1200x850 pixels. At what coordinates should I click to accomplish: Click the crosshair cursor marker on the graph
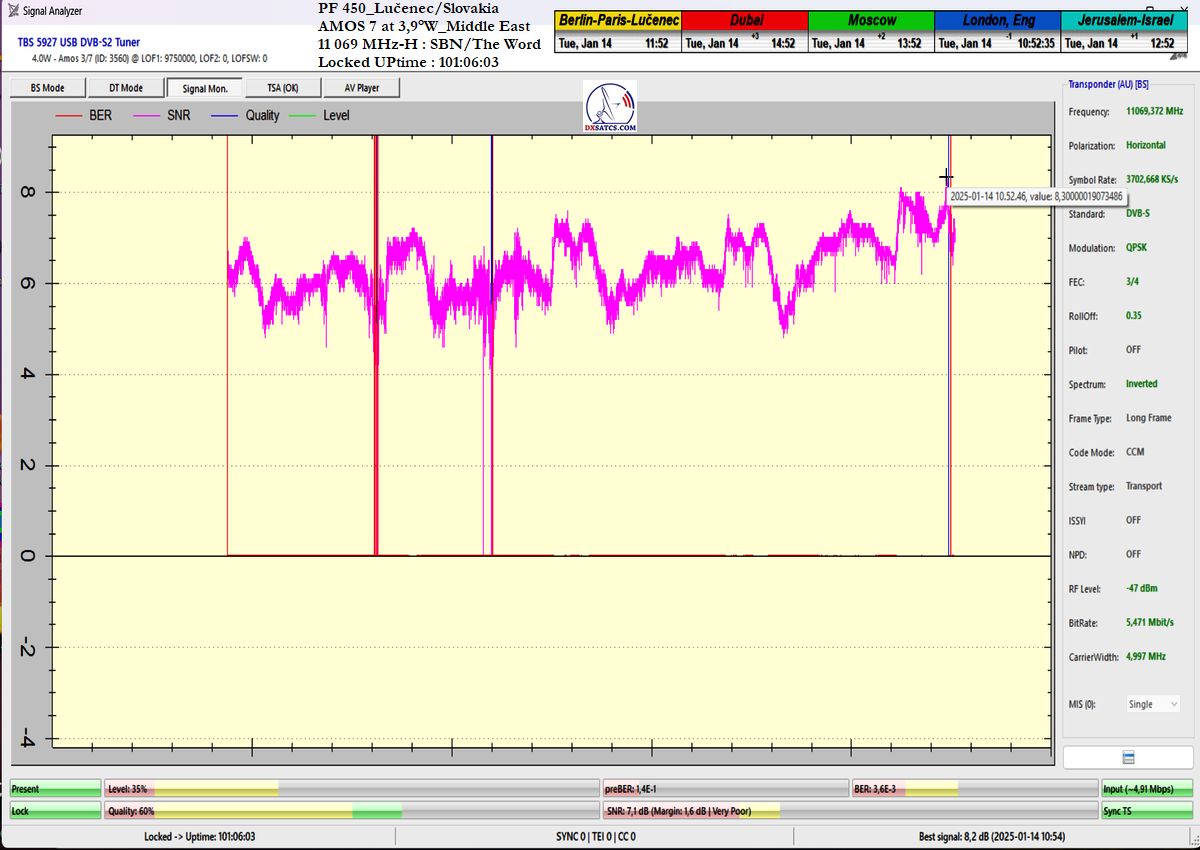946,177
